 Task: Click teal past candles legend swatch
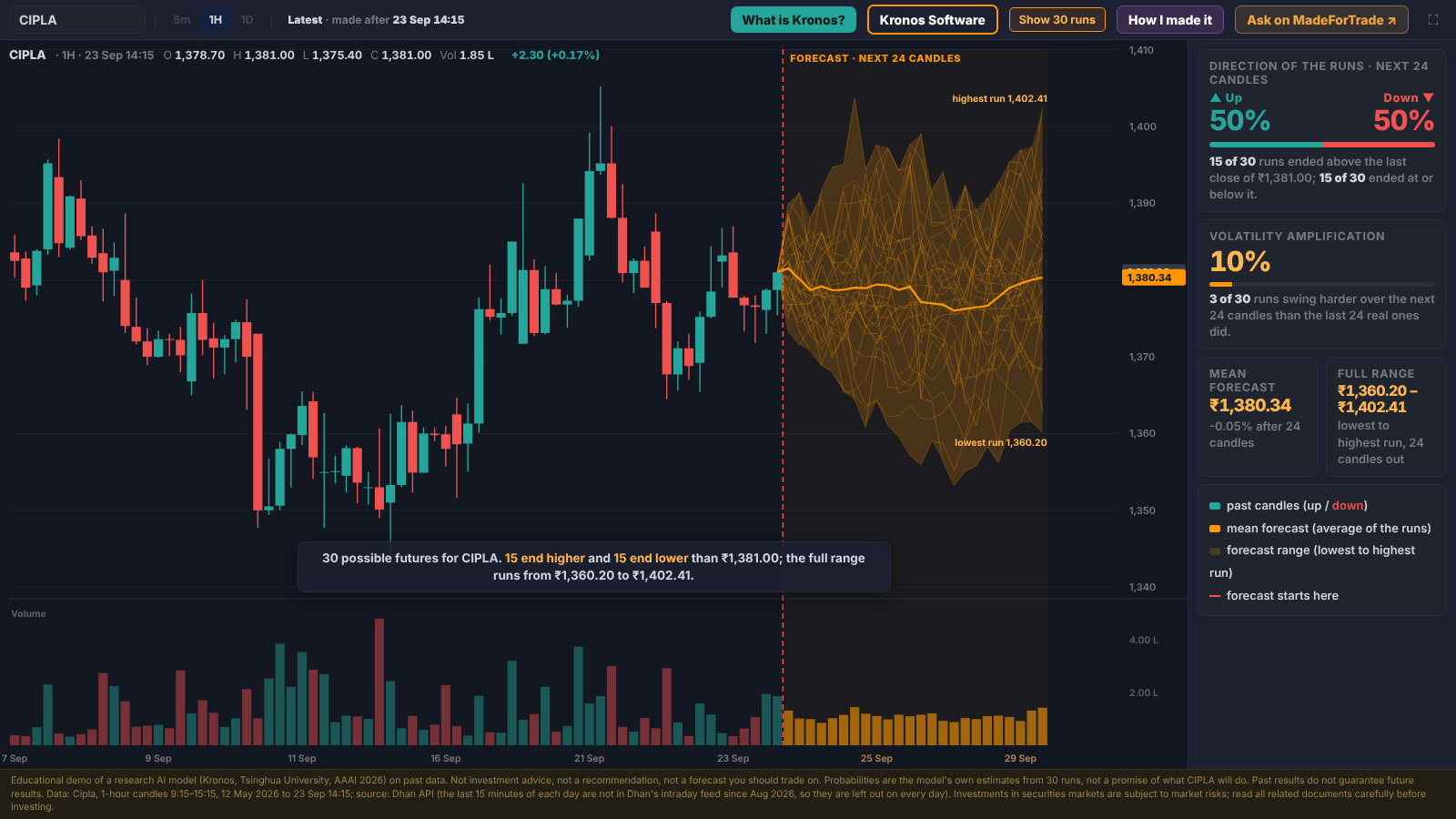tap(1215, 506)
